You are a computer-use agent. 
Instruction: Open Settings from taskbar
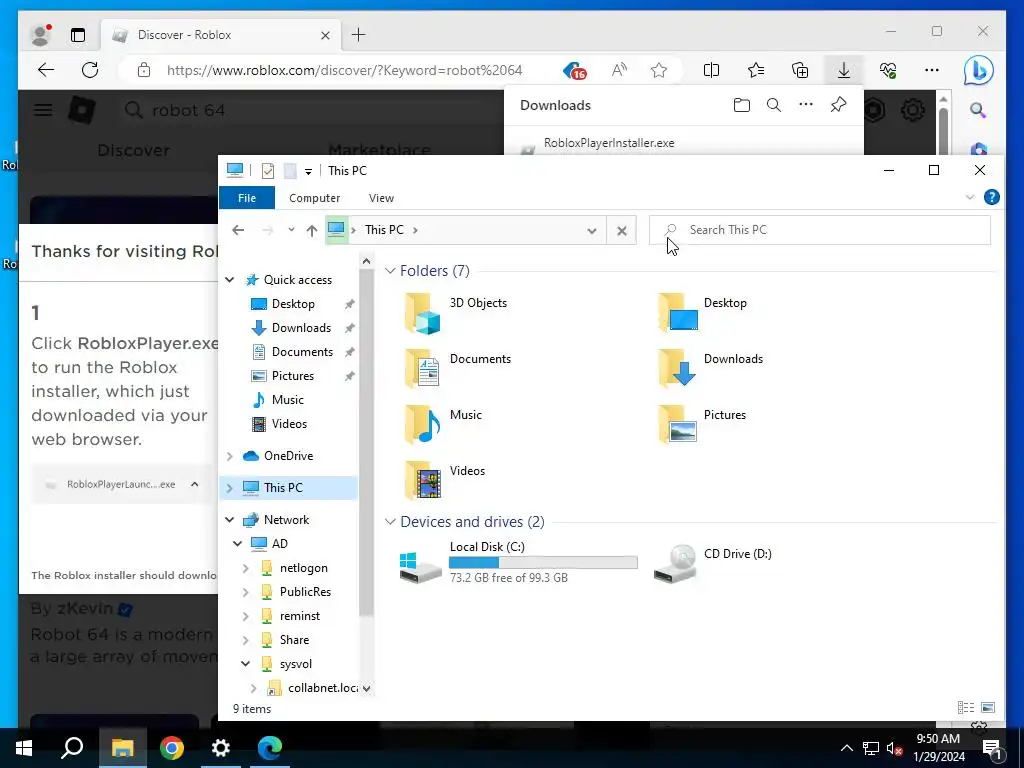(x=221, y=748)
